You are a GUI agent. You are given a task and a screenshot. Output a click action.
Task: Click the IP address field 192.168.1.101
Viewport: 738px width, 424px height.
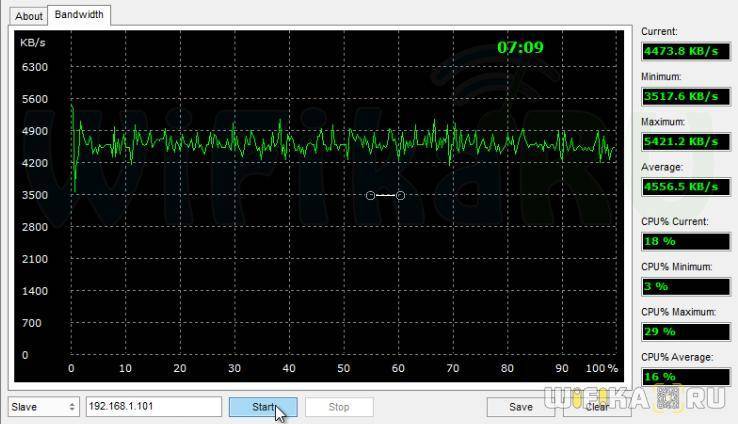(x=153, y=407)
